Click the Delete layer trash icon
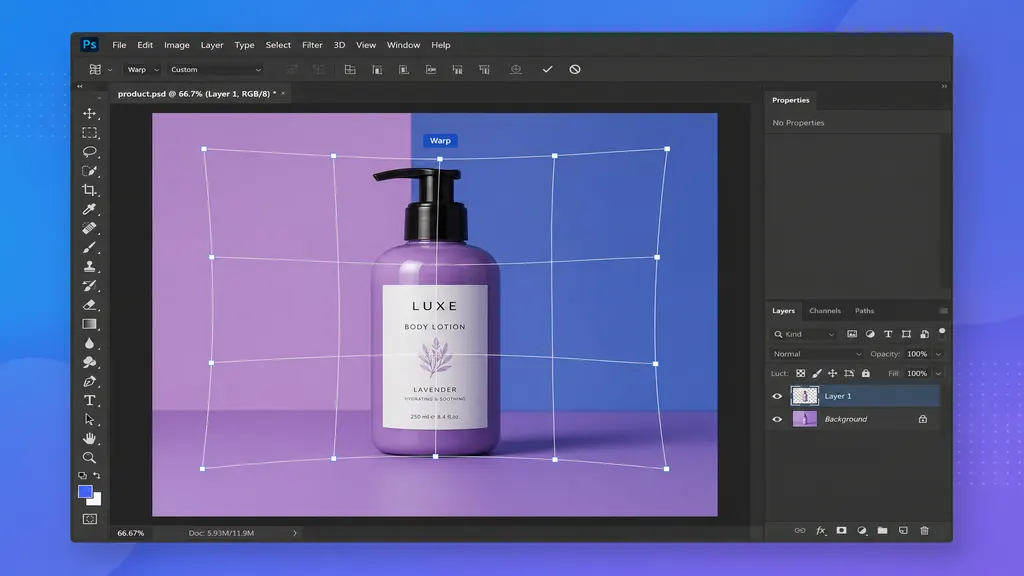 [924, 530]
